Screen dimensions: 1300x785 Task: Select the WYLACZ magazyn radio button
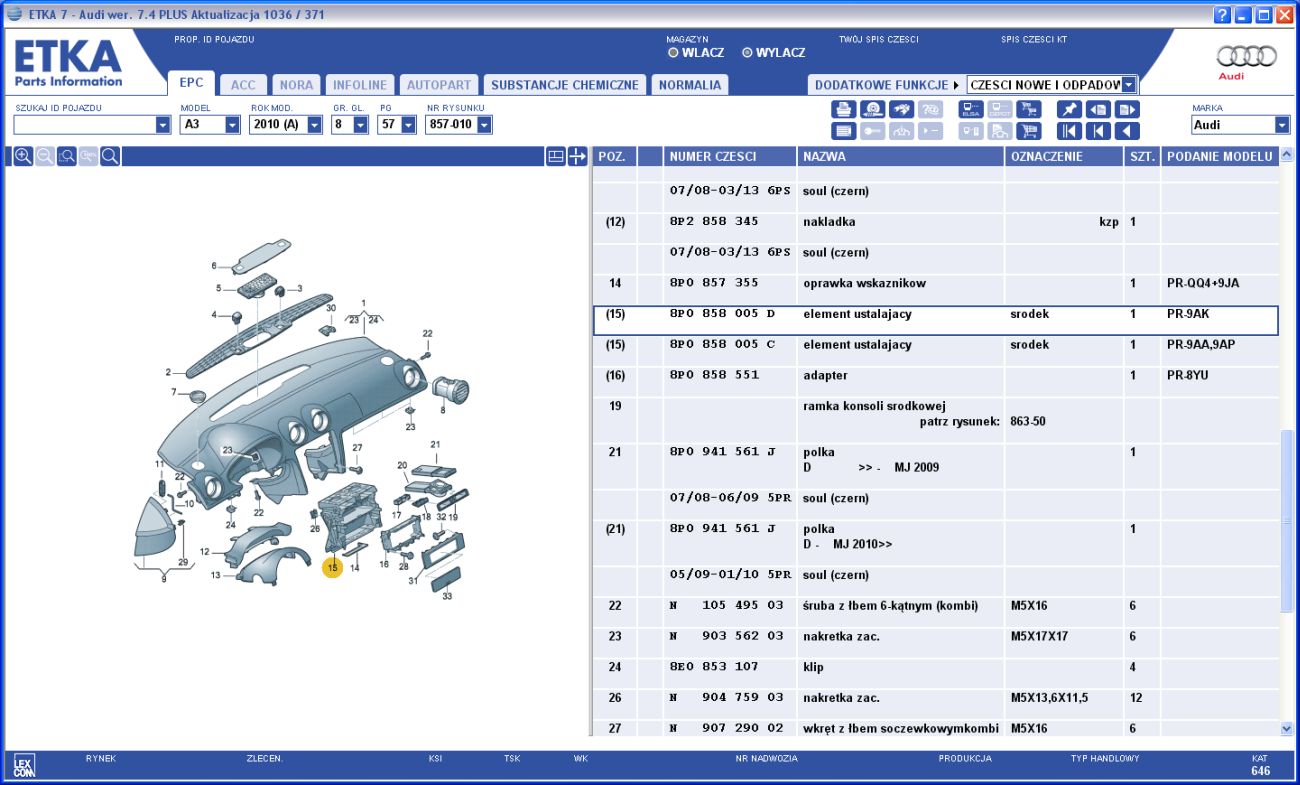(747, 53)
